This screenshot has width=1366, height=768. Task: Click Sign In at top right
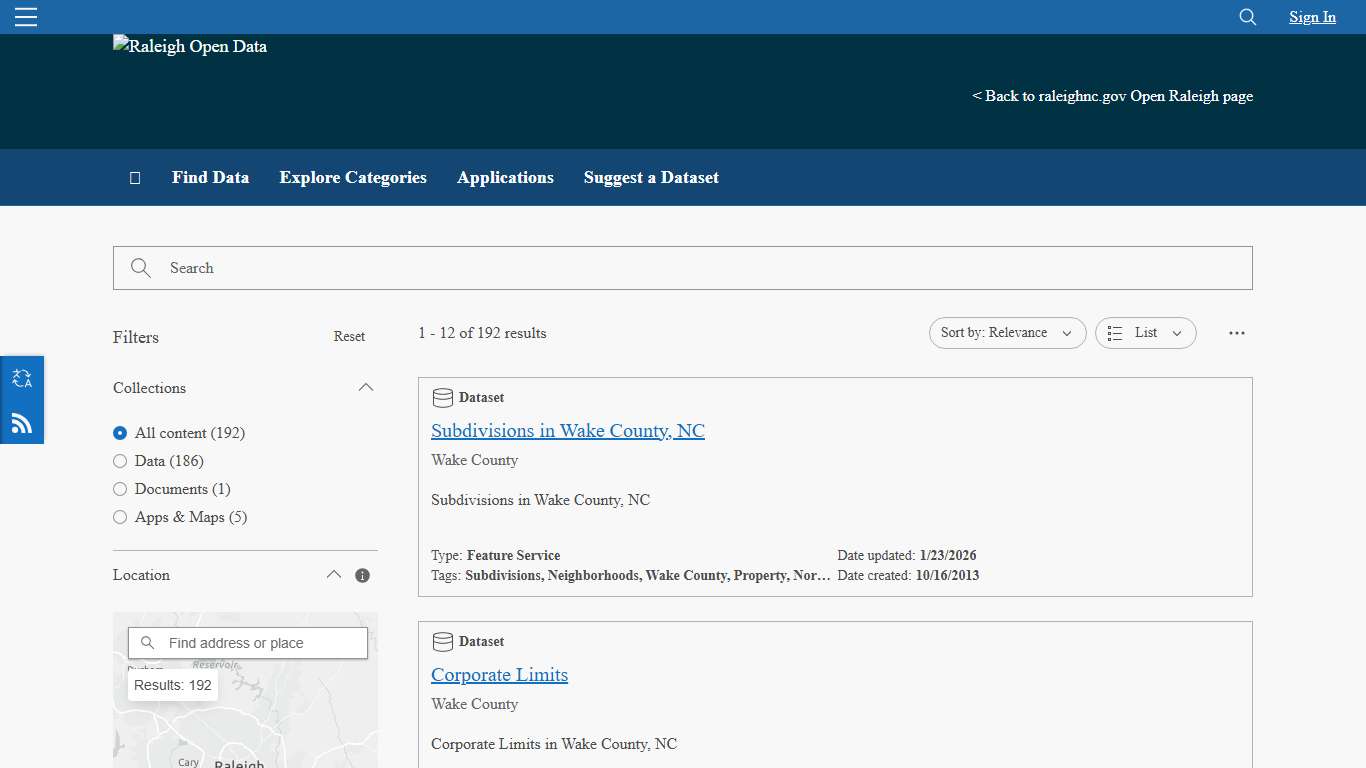[x=1312, y=17]
